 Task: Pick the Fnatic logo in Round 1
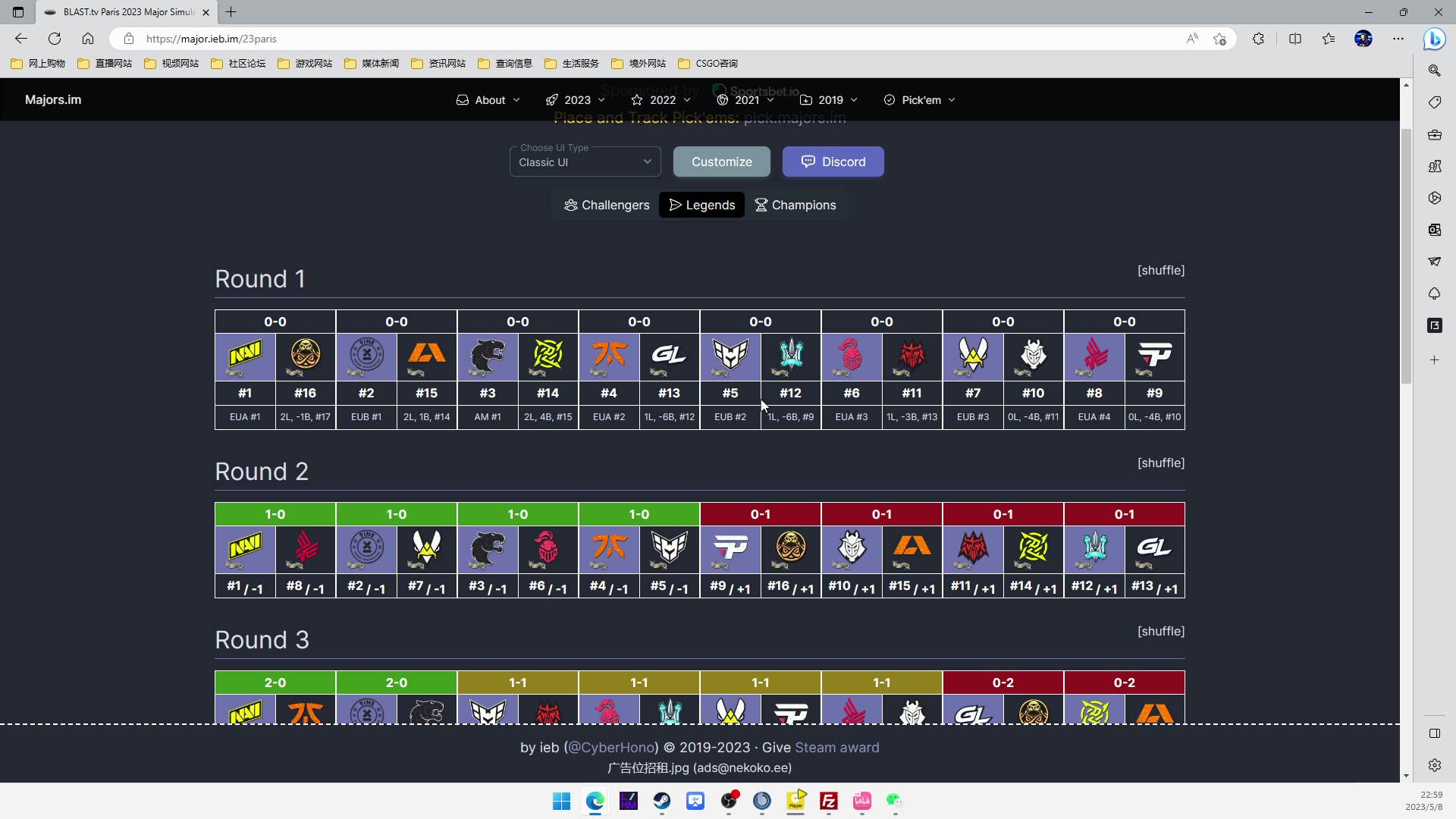point(609,356)
